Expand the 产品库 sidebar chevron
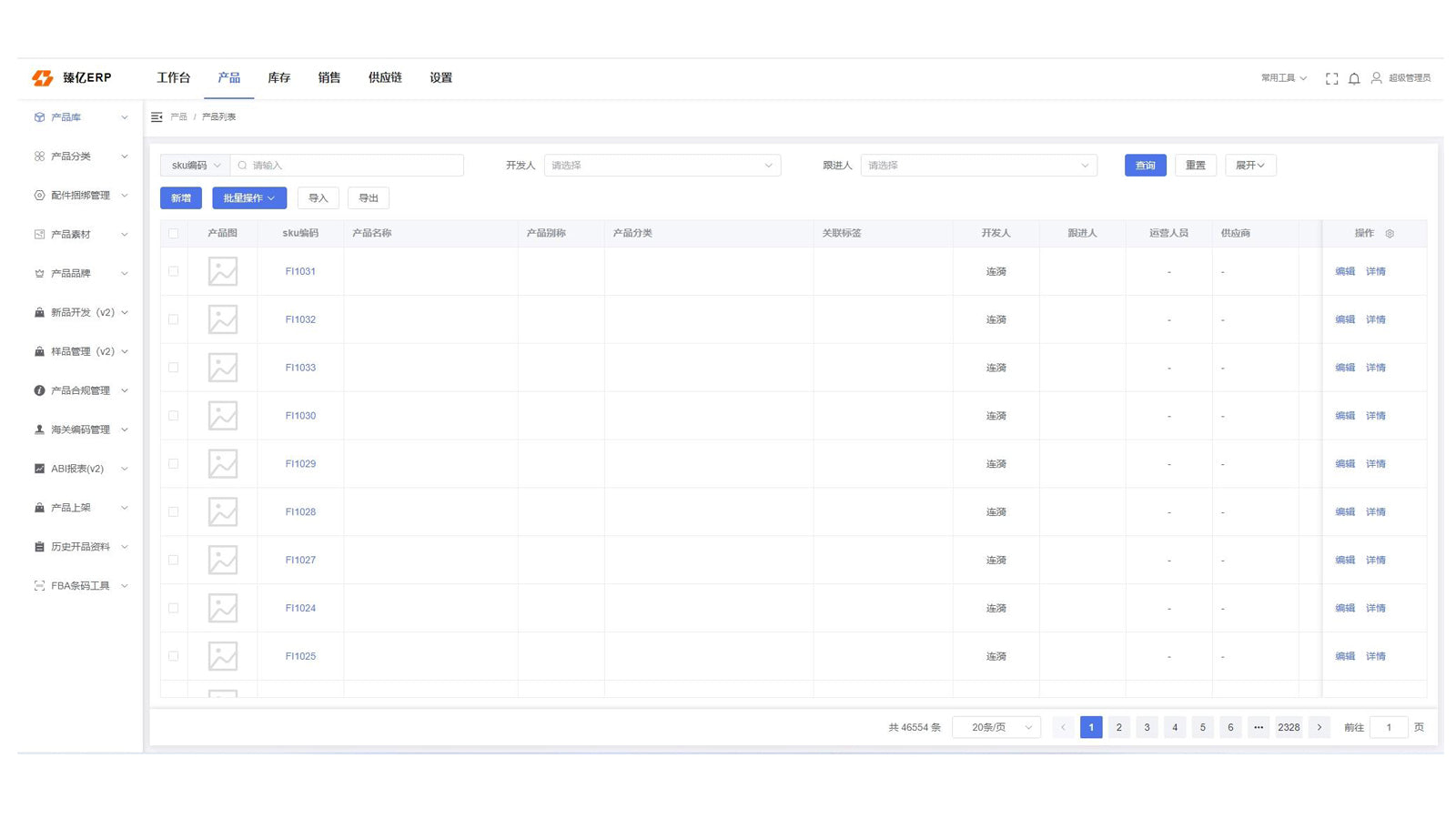This screenshot has height=819, width=1456. tap(125, 117)
